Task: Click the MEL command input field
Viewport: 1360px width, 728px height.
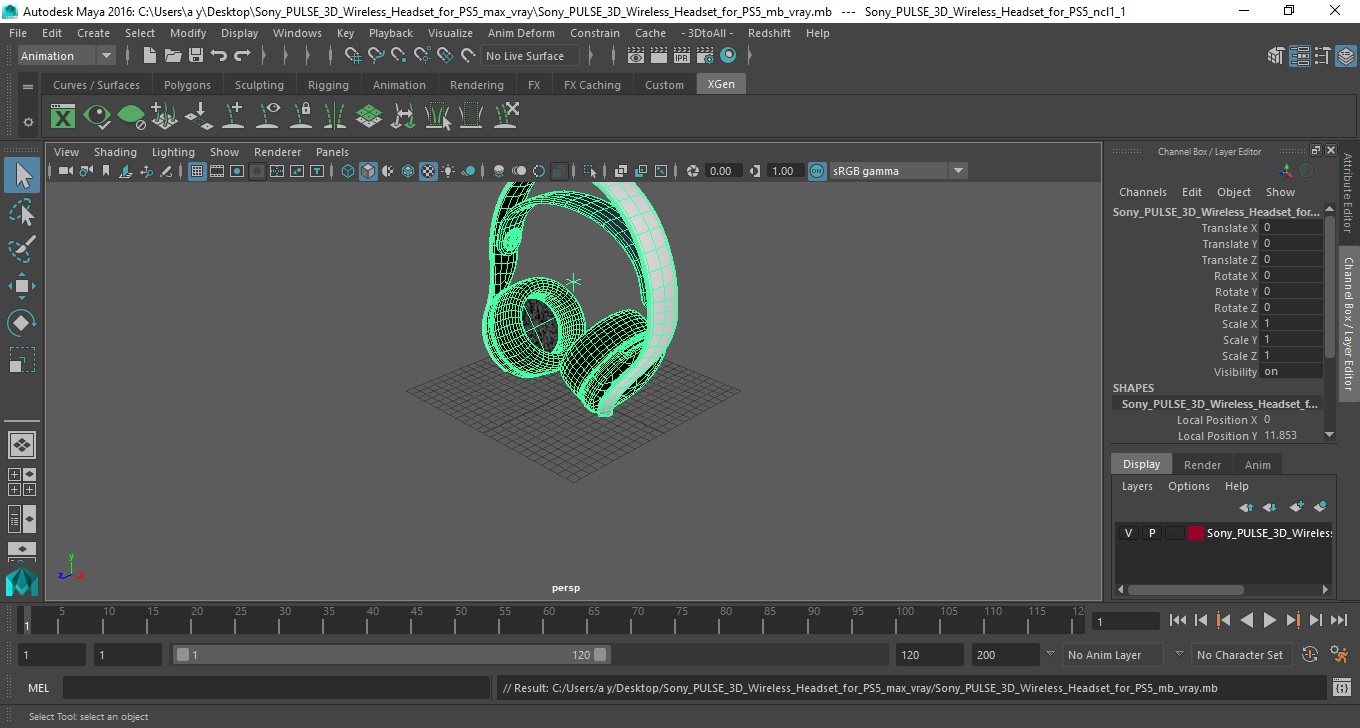Action: 276,688
